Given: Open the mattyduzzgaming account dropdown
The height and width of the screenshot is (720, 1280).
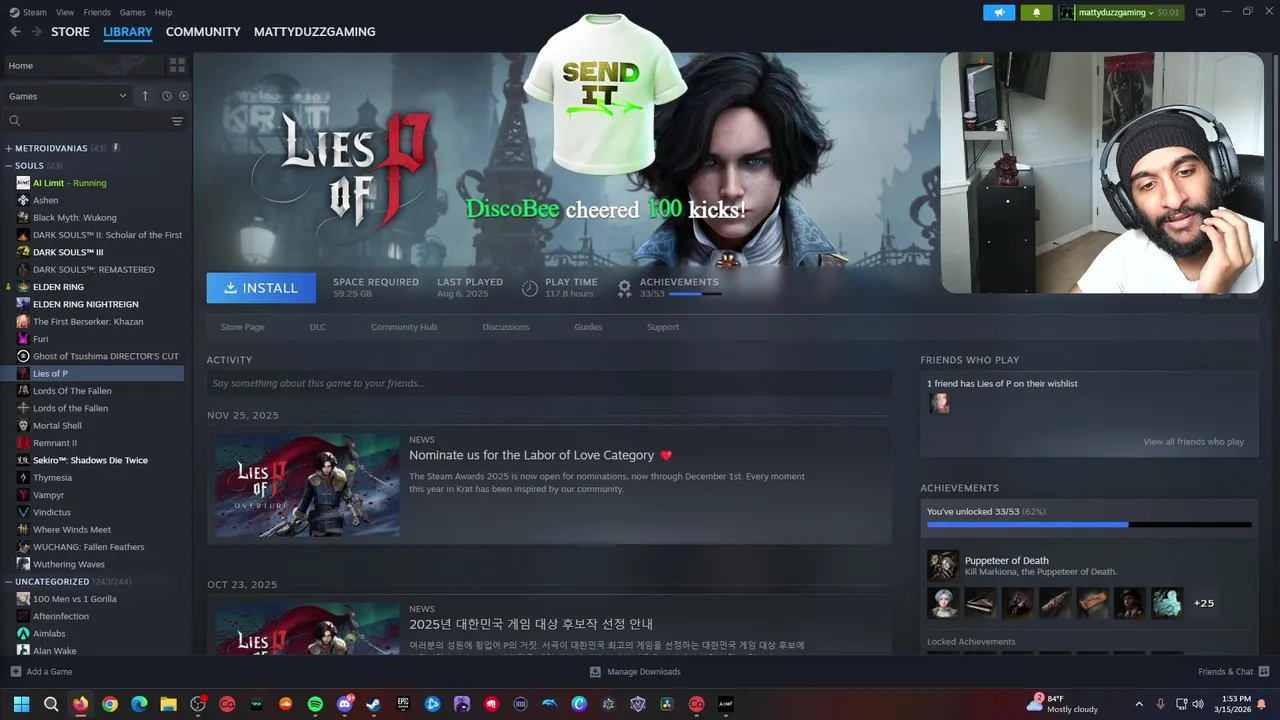Looking at the screenshot, I should pos(1119,12).
